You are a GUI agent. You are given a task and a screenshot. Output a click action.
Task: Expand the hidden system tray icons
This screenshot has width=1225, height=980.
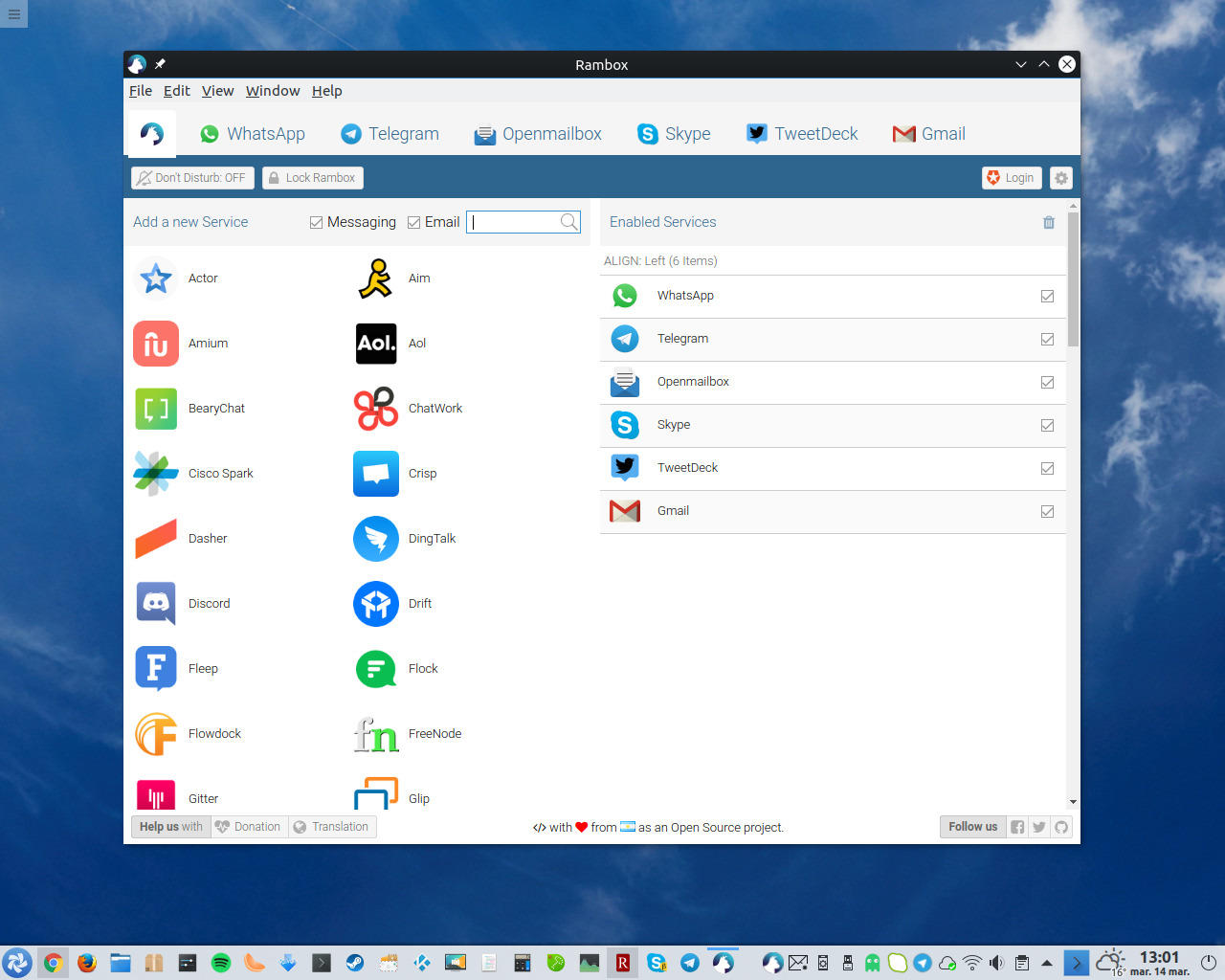pos(1047,963)
